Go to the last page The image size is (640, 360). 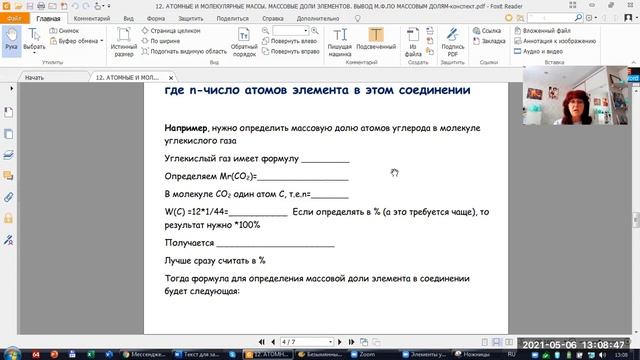[351, 342]
